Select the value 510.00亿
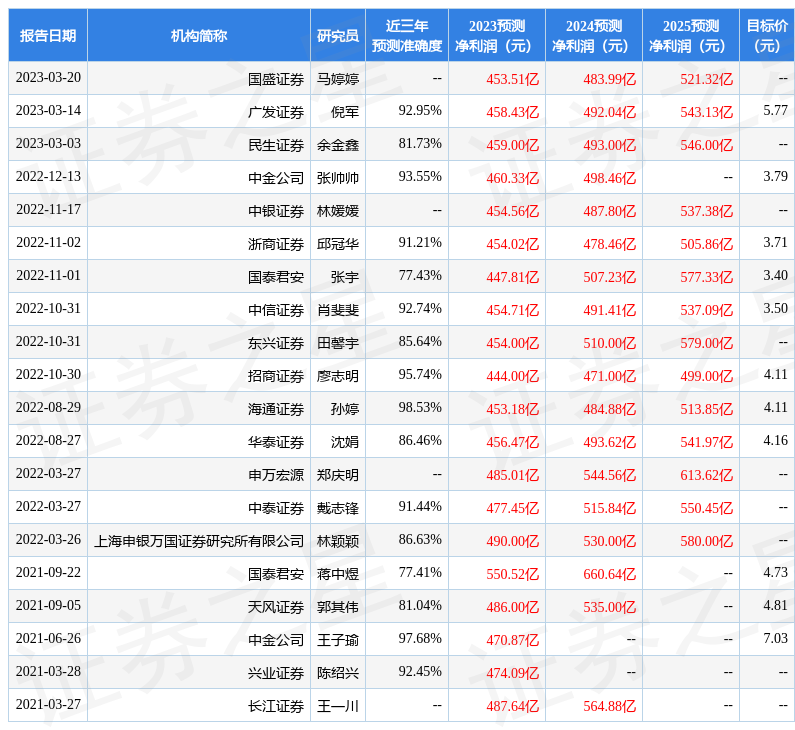 point(609,343)
